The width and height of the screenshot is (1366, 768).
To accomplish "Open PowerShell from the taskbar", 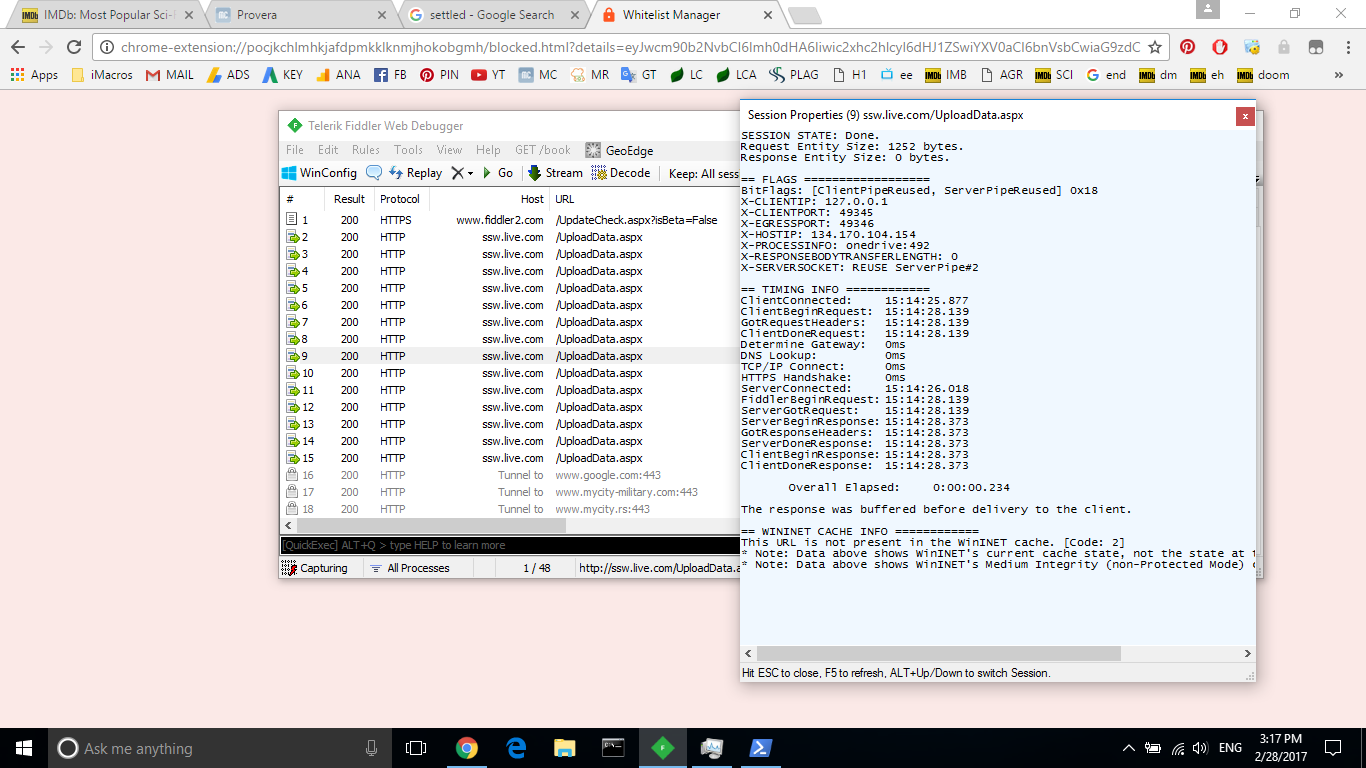I will [761, 748].
